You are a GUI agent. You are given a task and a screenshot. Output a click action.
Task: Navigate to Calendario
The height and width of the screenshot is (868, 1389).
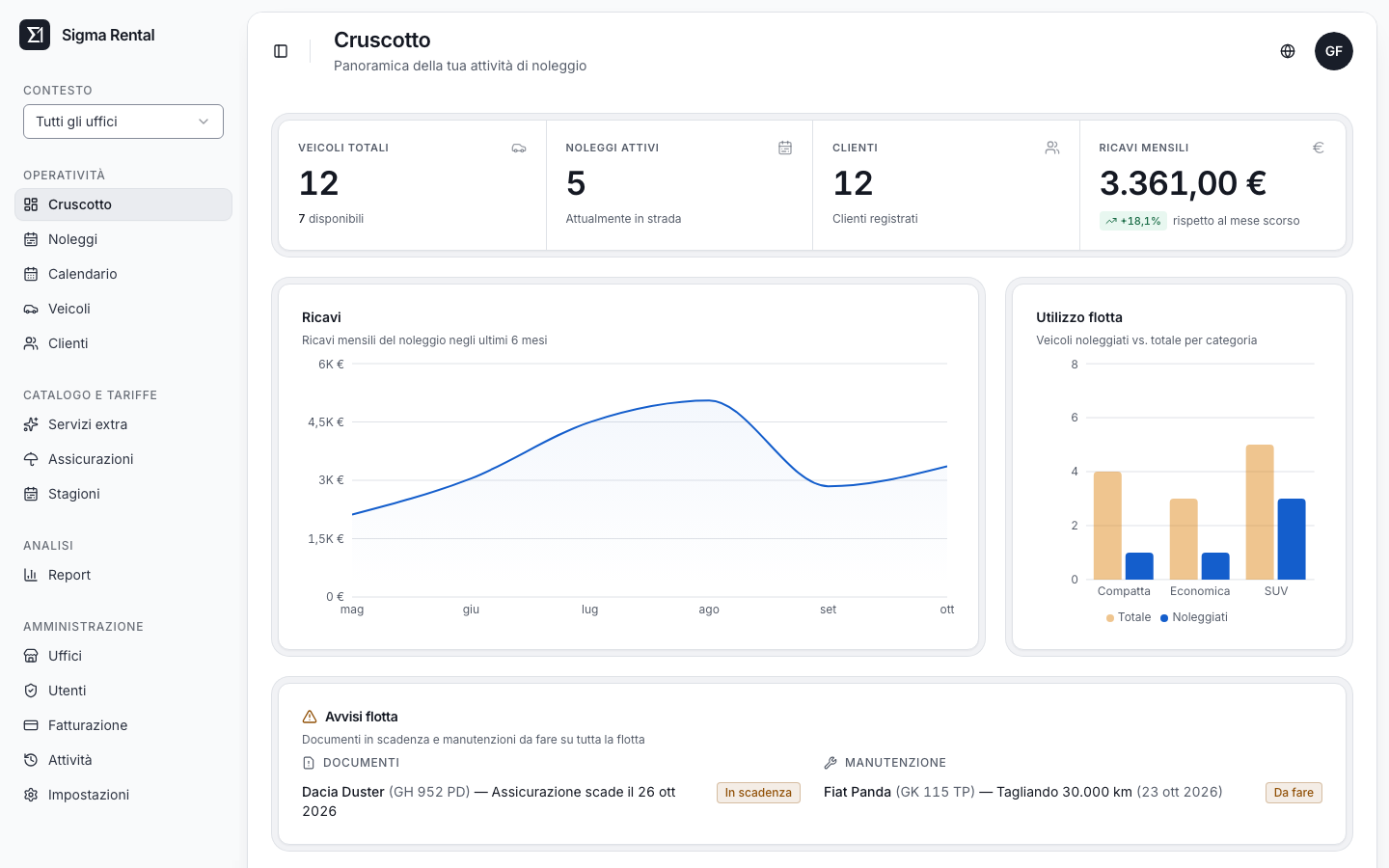point(123,274)
